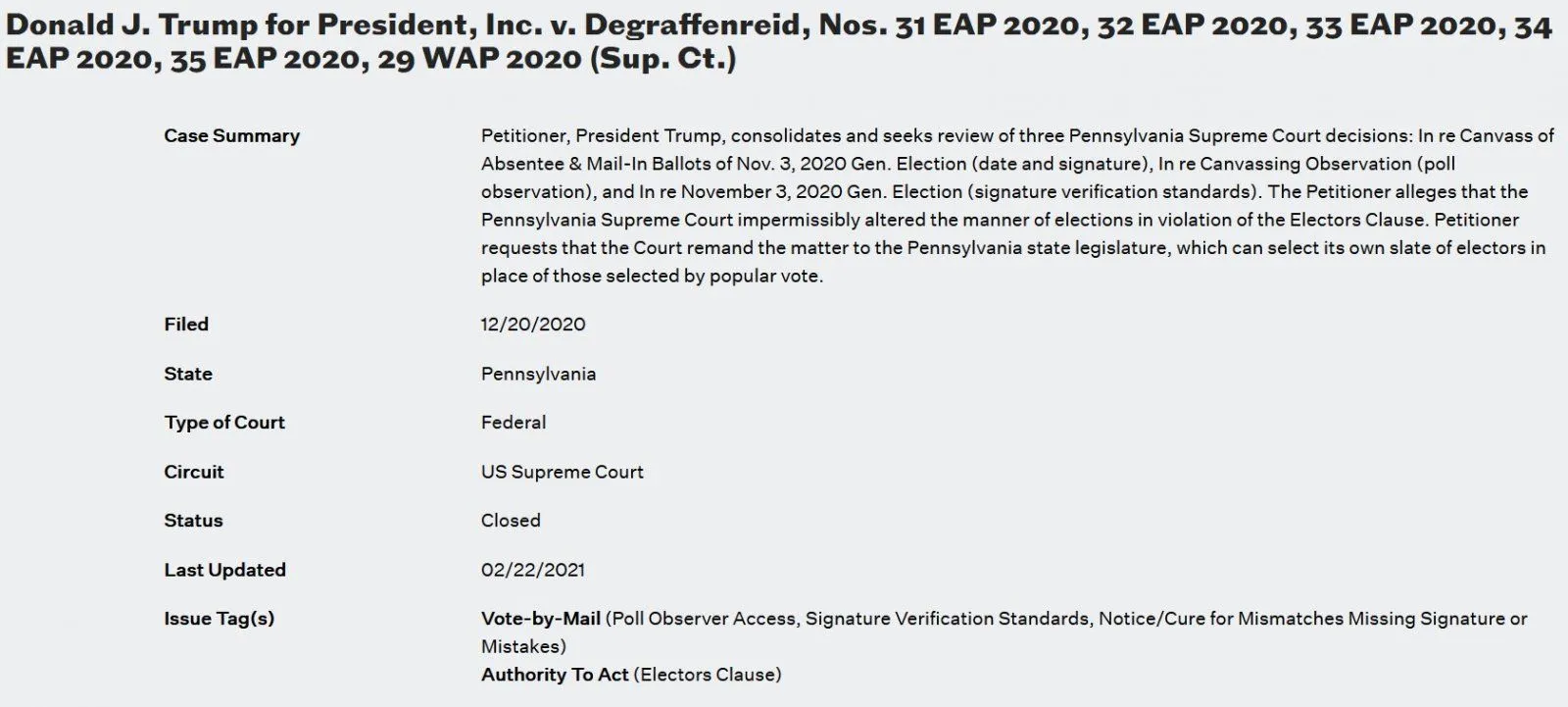The image size is (1568, 707).
Task: Open the Vote-by-Mail issue tag
Action: coord(540,619)
